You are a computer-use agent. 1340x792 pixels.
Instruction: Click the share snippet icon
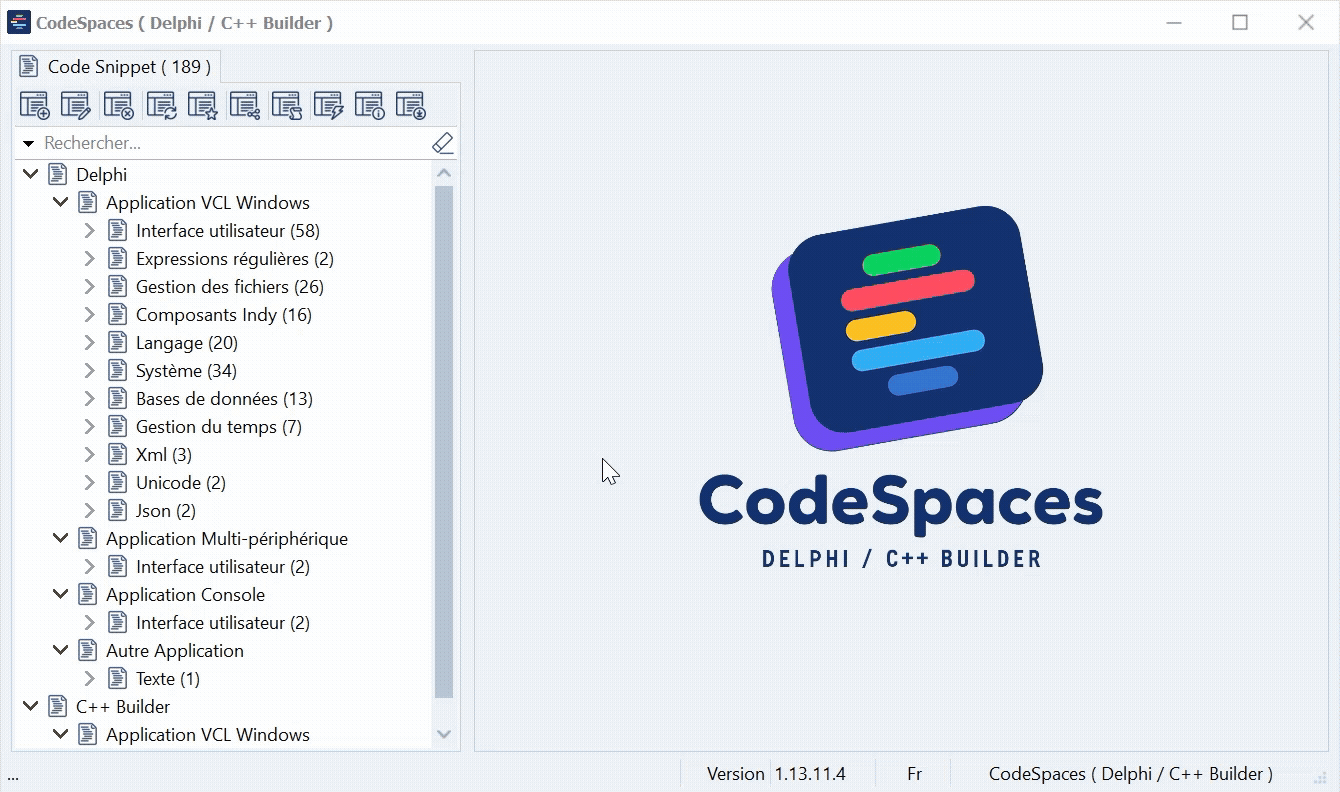click(244, 105)
